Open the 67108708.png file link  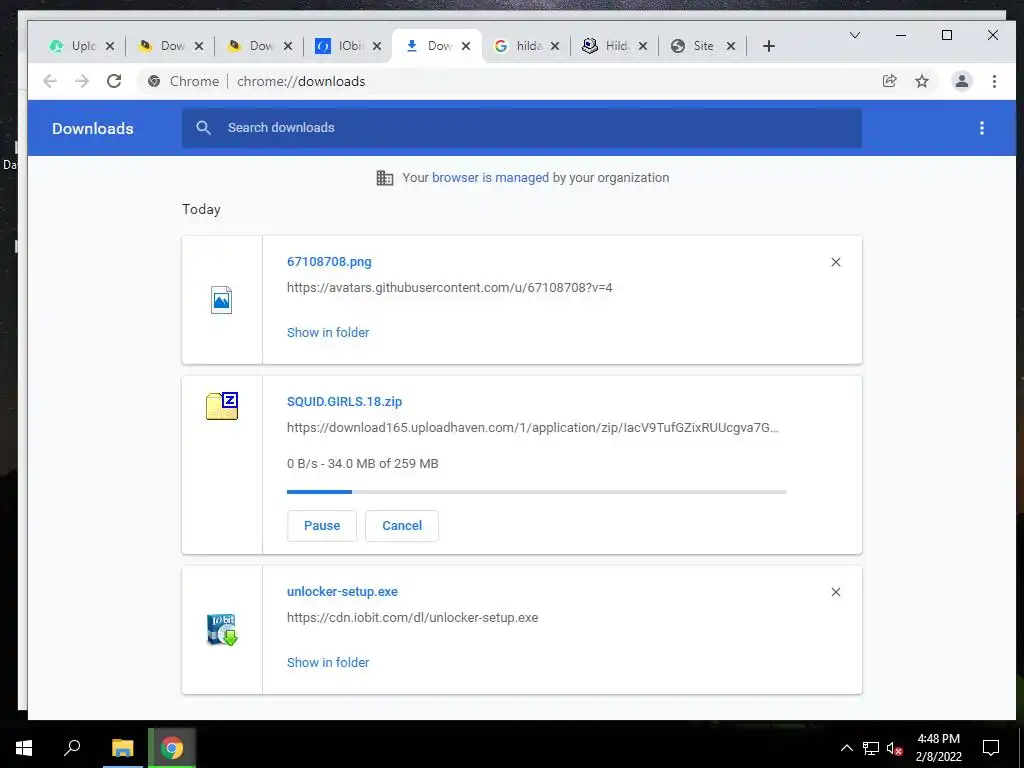click(329, 261)
